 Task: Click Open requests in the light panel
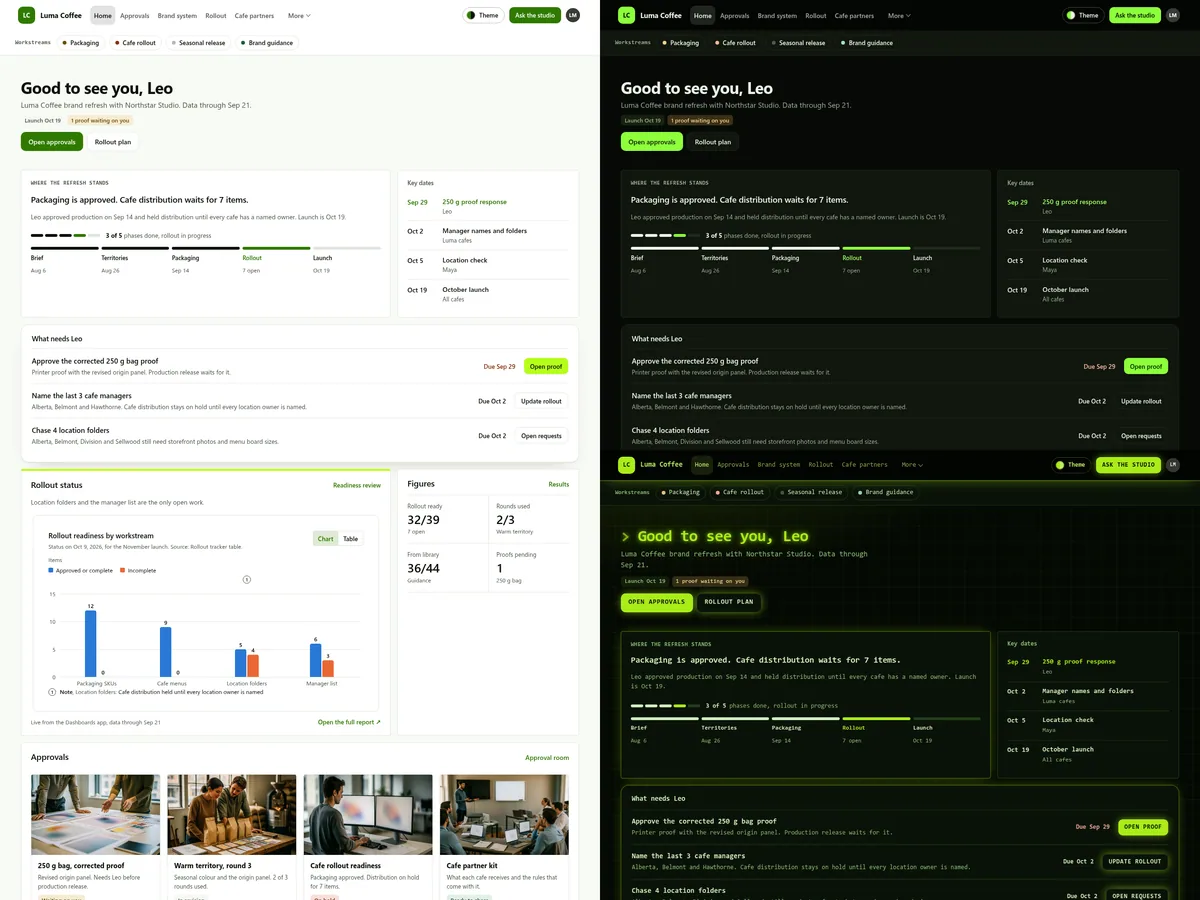tap(541, 436)
